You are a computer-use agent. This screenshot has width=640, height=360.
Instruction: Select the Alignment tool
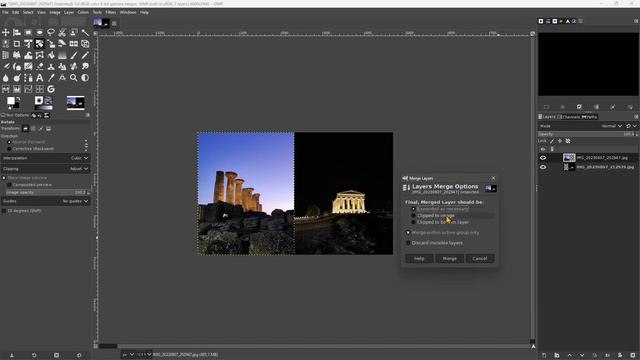(17, 32)
